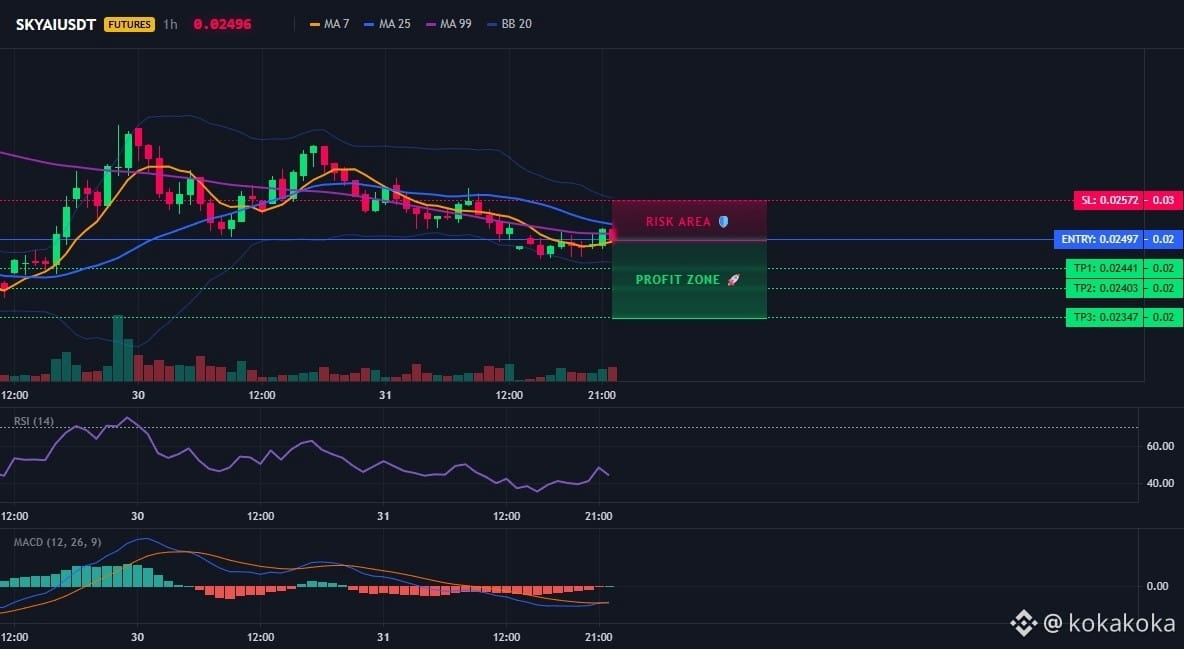
Task: Click the TP1: 0.02441 label
Action: pyautogui.click(x=1105, y=268)
